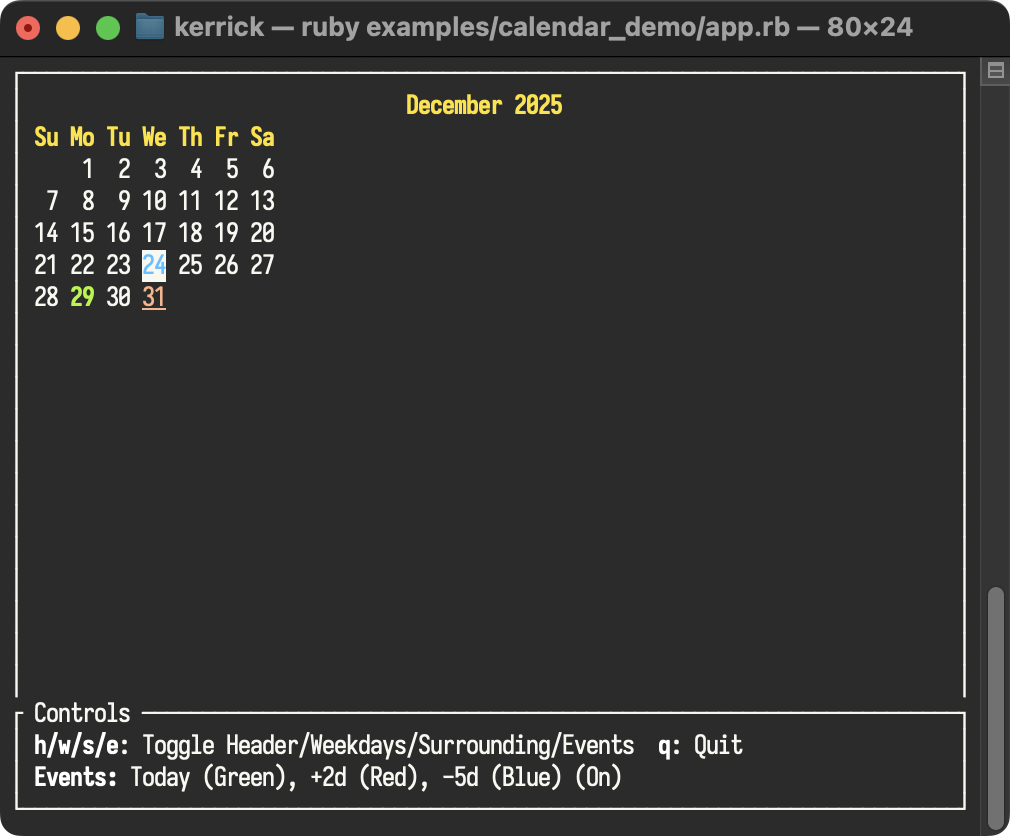Click the December 2025 calendar header
Screen dimensions: 1010x836
(x=484, y=105)
